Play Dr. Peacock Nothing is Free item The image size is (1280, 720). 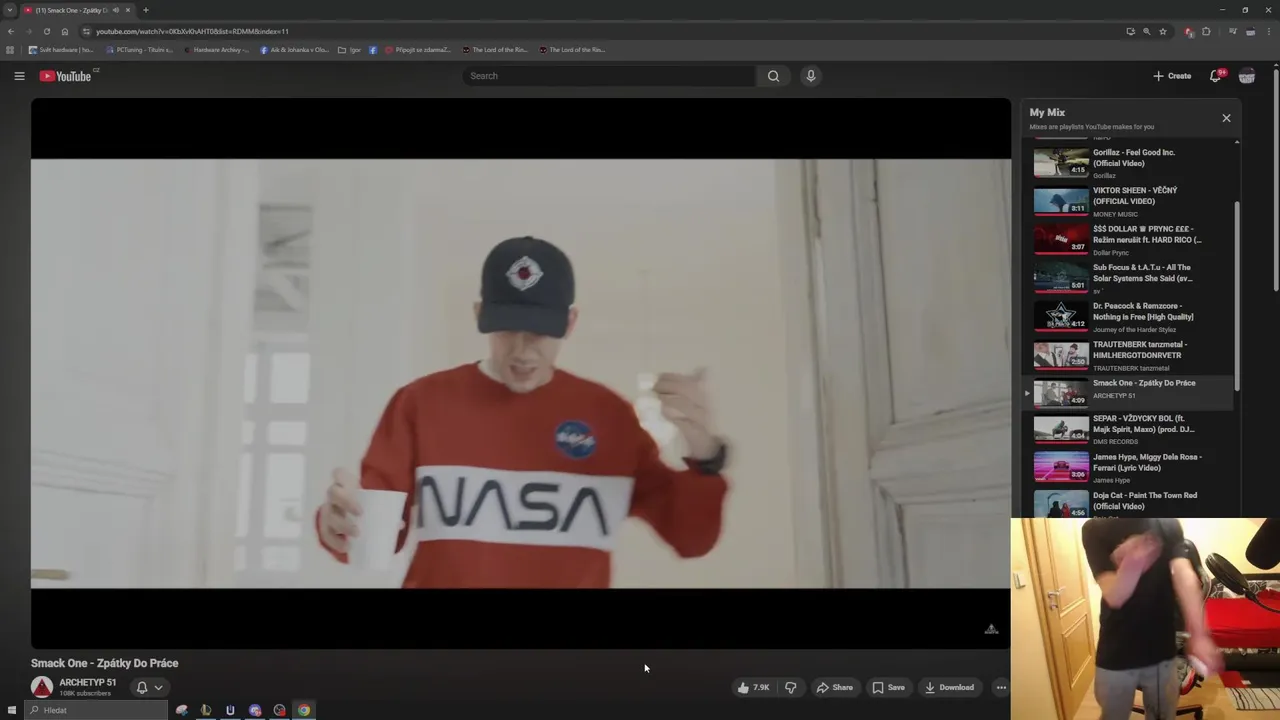click(1130, 316)
